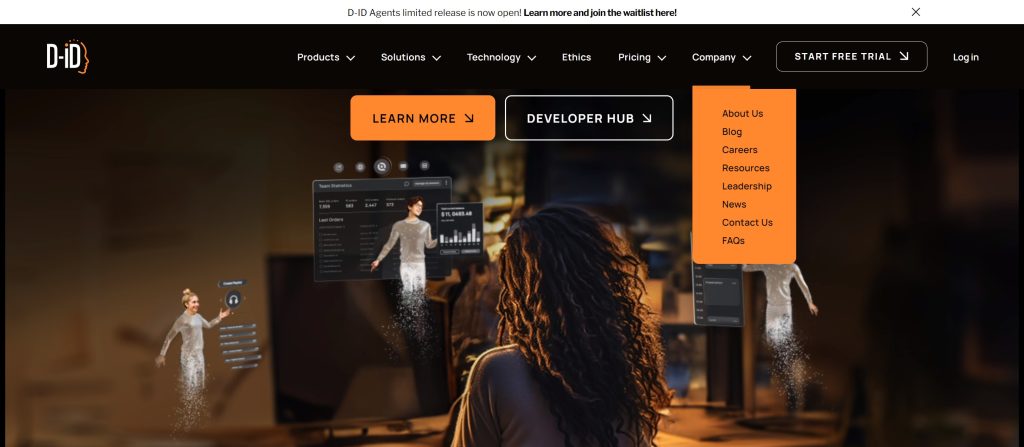The width and height of the screenshot is (1024, 447).
Task: Open the Technology menu
Action: pyautogui.click(x=493, y=57)
